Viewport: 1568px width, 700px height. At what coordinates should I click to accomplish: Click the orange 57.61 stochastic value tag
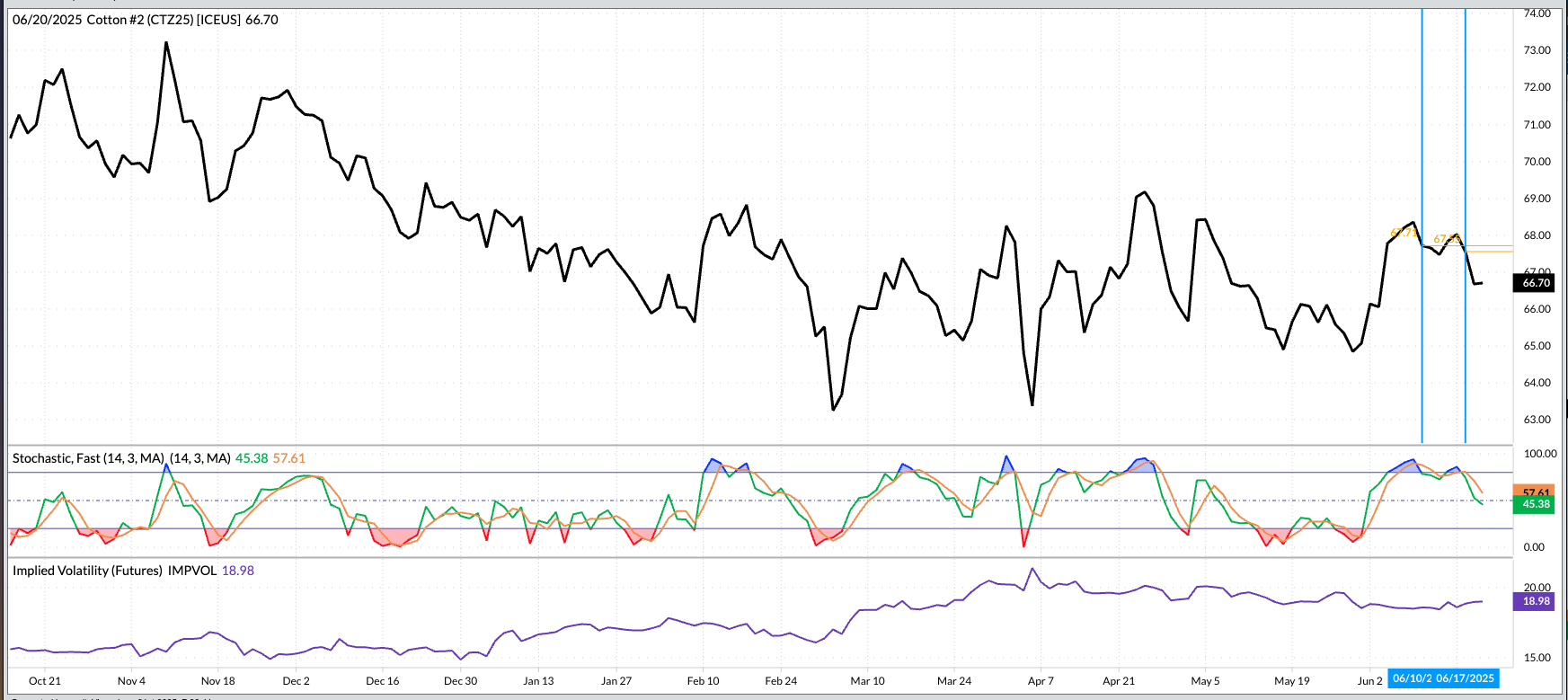1536,492
